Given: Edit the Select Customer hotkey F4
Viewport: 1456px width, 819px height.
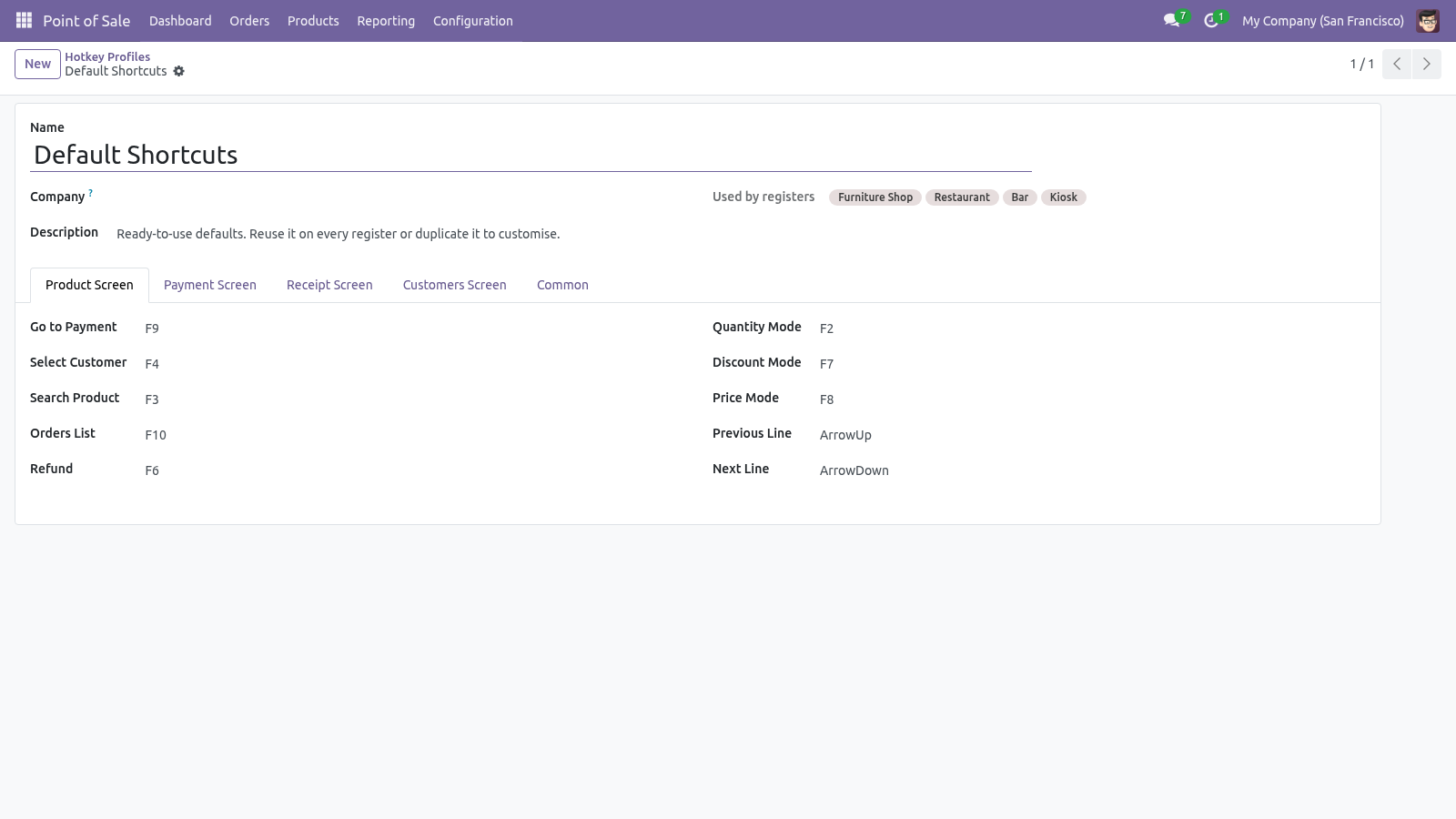Looking at the screenshot, I should coord(414,363).
